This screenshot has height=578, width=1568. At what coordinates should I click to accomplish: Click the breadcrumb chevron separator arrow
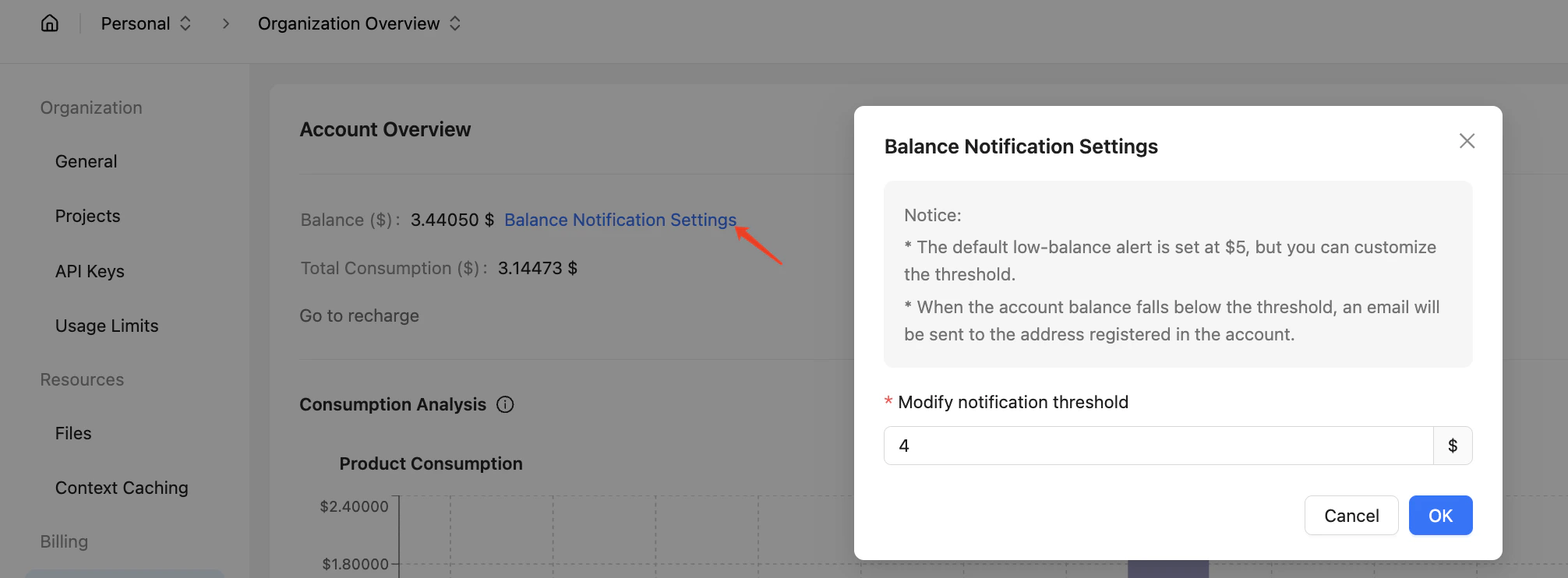coord(226,23)
